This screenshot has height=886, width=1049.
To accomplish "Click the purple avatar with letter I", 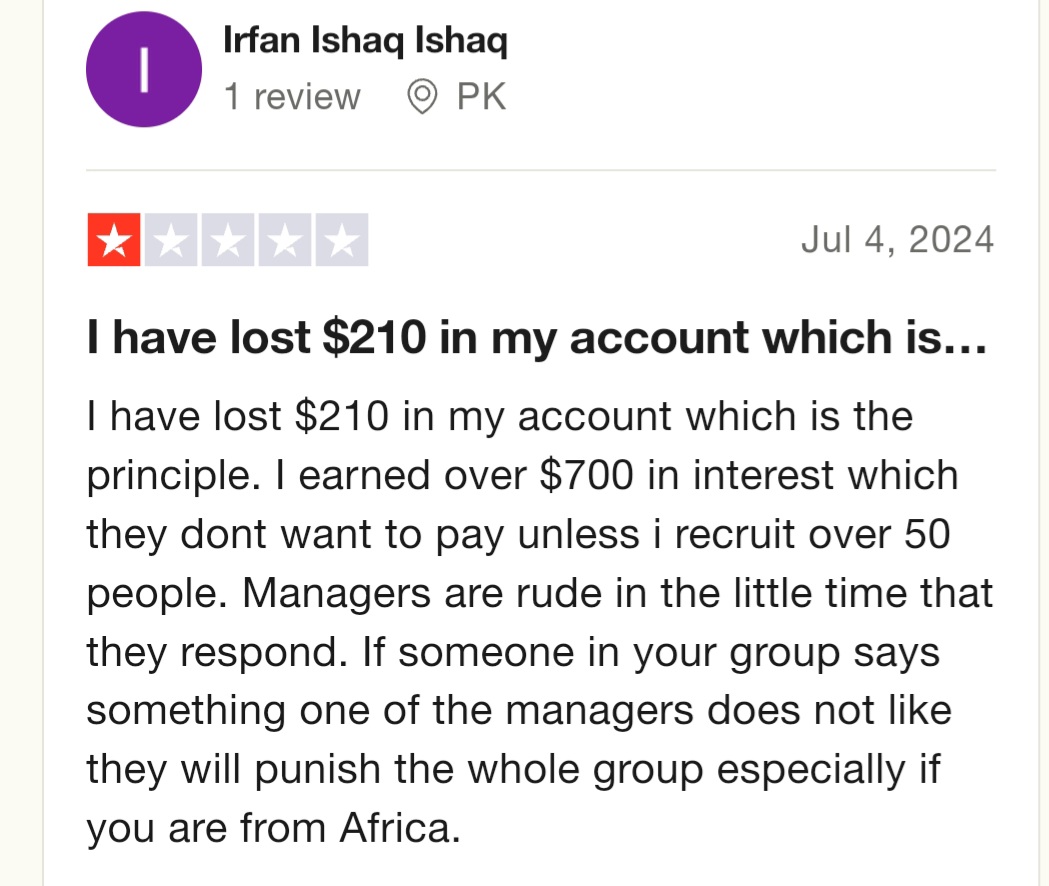I will pyautogui.click(x=144, y=70).
